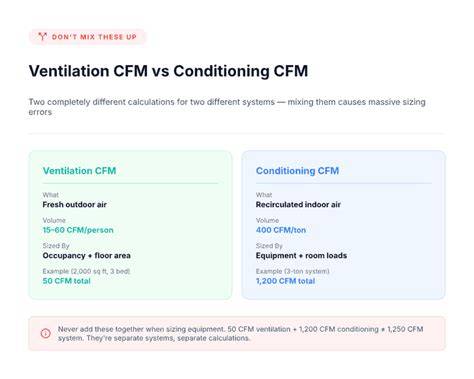Click the subtitle about two different calculations
The width and height of the screenshot is (474, 379).
point(227,107)
